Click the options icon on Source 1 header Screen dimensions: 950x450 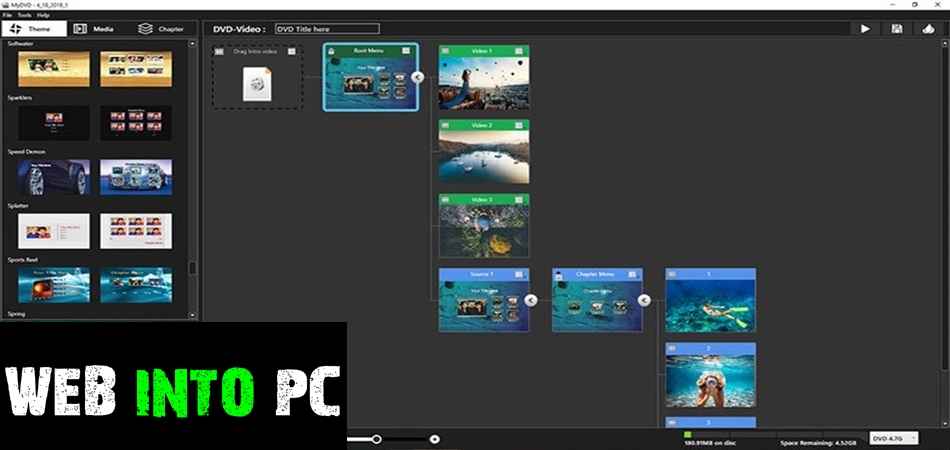519,274
